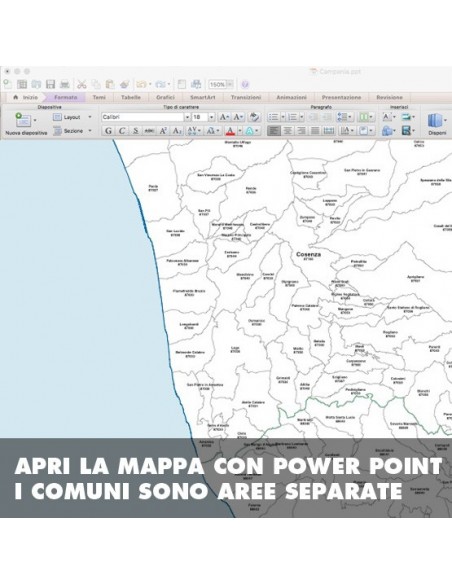This screenshot has width=452, height=584.
Task: Toggle italic with the C button
Action: click(122, 131)
